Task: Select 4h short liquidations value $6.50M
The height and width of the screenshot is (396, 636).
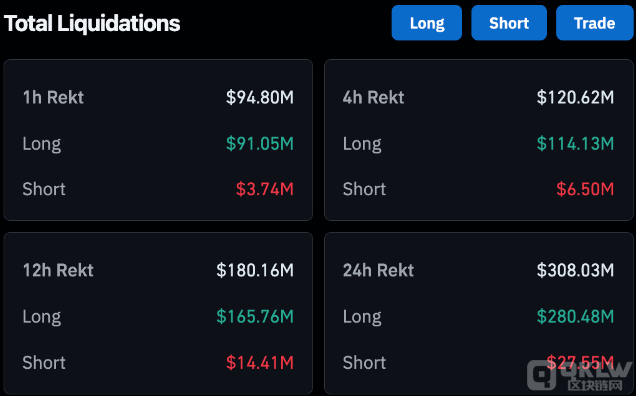Action: [585, 189]
